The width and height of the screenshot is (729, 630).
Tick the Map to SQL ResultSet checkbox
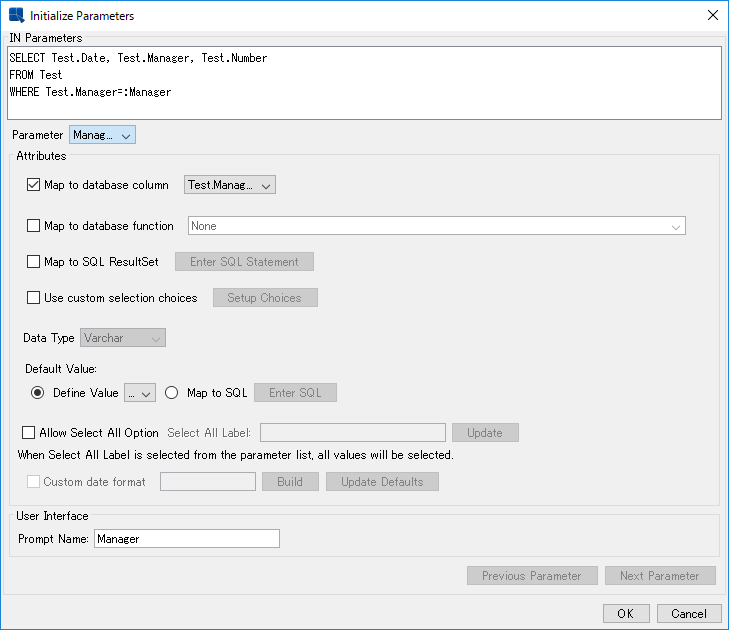click(x=34, y=262)
